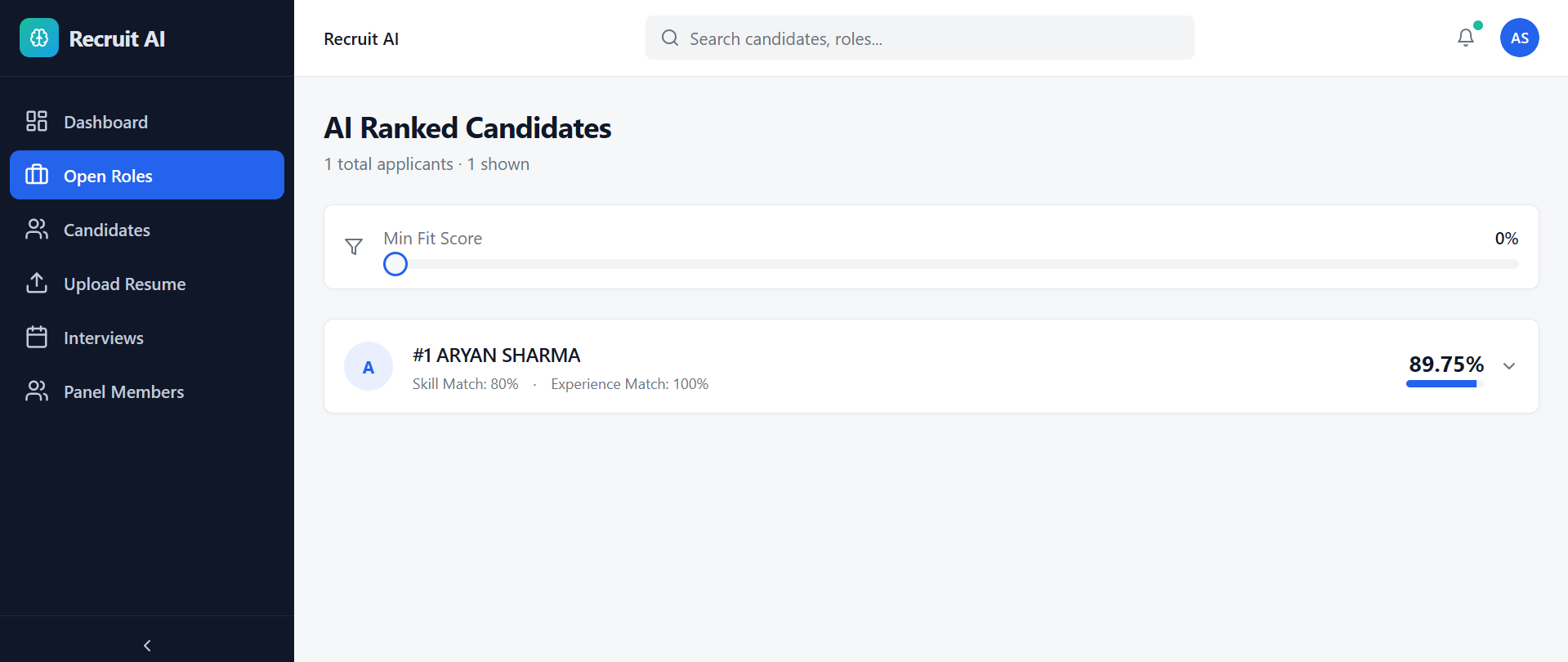Open the AS user profile avatar
The image size is (1568, 662).
coord(1519,38)
